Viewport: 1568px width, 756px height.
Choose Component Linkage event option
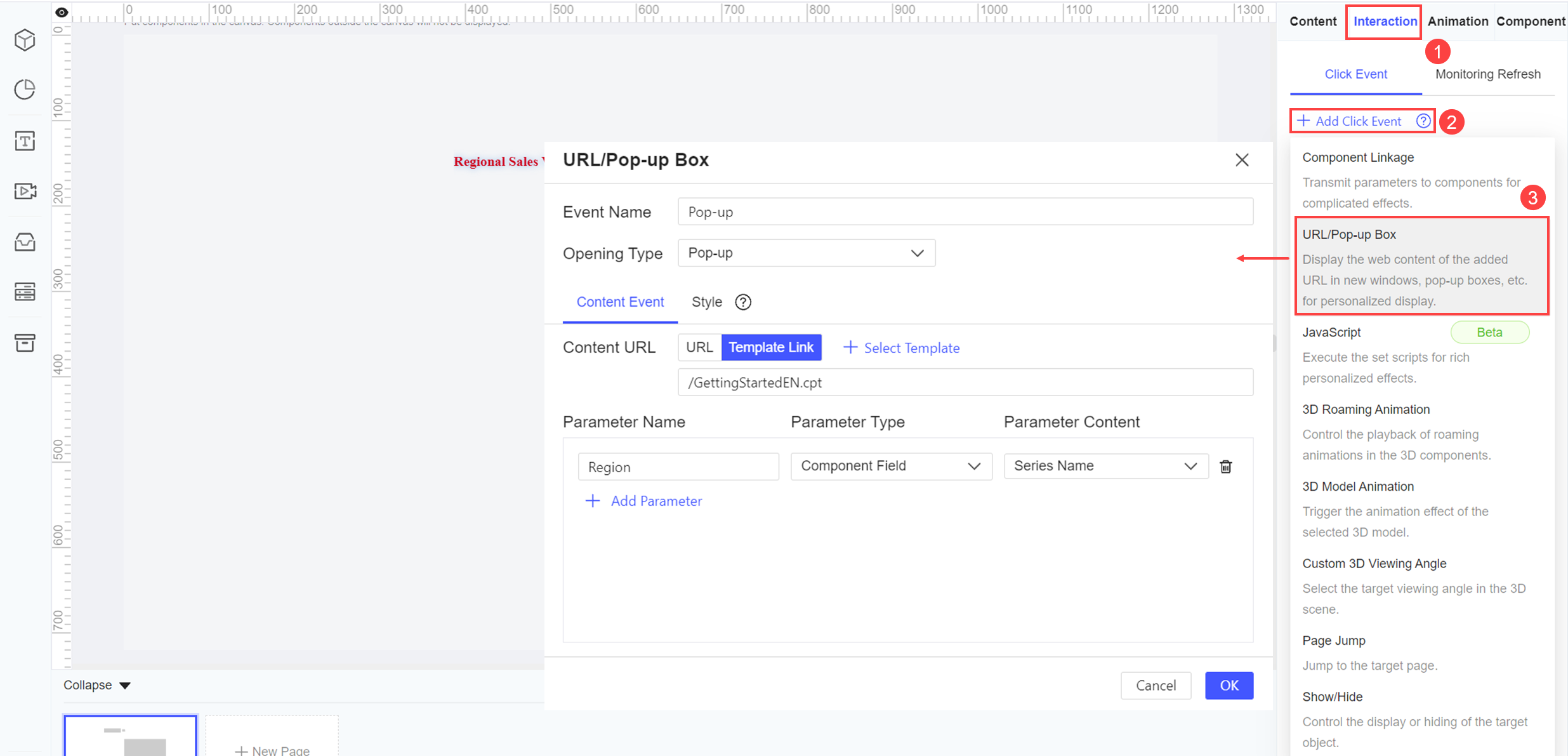(x=1420, y=180)
